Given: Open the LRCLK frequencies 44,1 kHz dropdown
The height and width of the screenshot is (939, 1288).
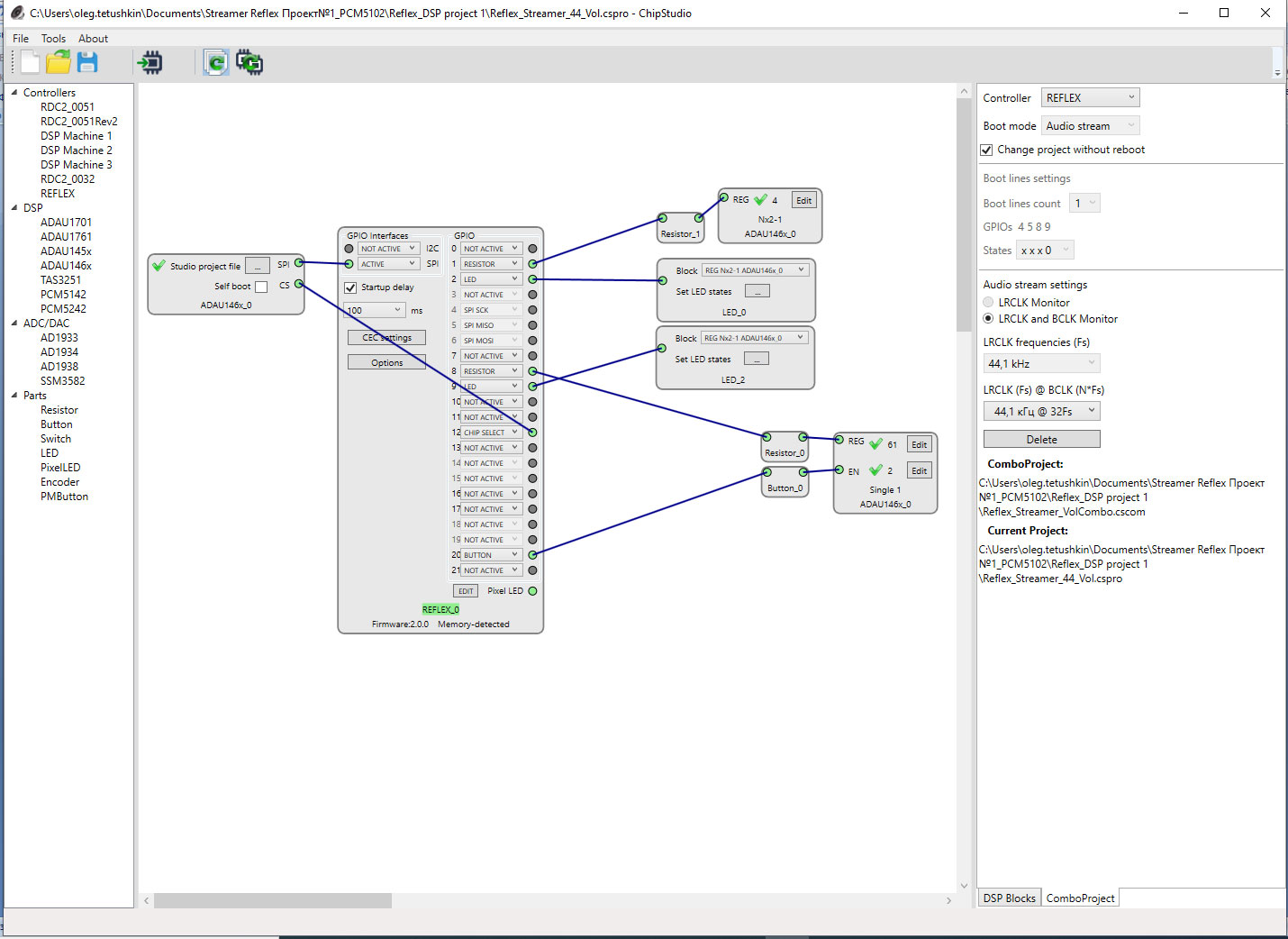Looking at the screenshot, I should coord(1041,363).
